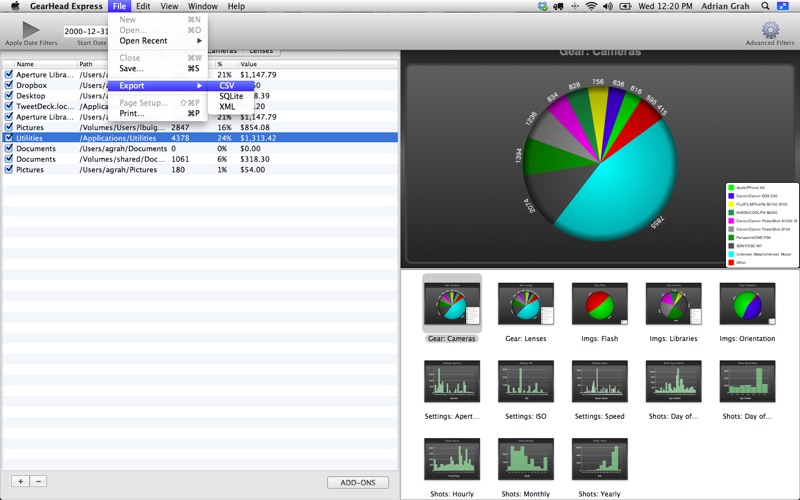Click the Adrian Grah user menu

pos(725,6)
